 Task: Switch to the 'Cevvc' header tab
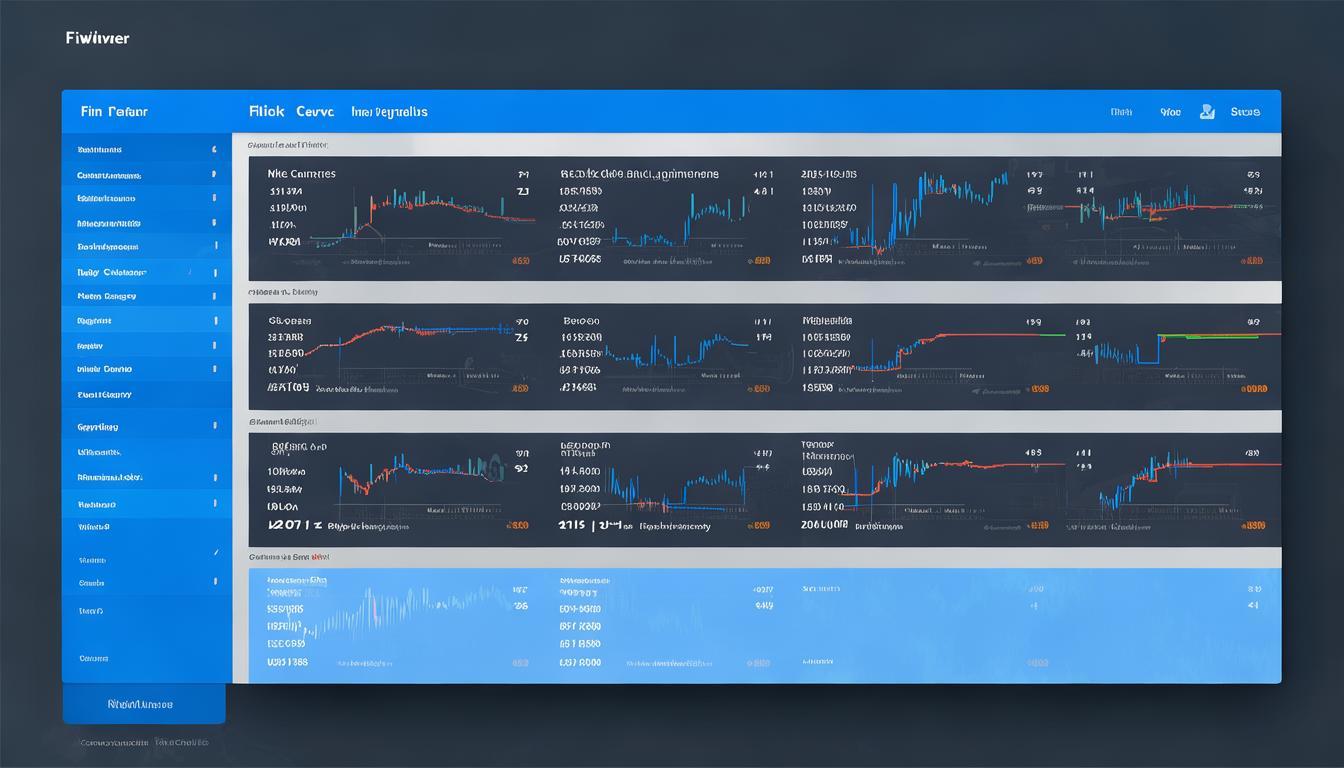click(314, 112)
